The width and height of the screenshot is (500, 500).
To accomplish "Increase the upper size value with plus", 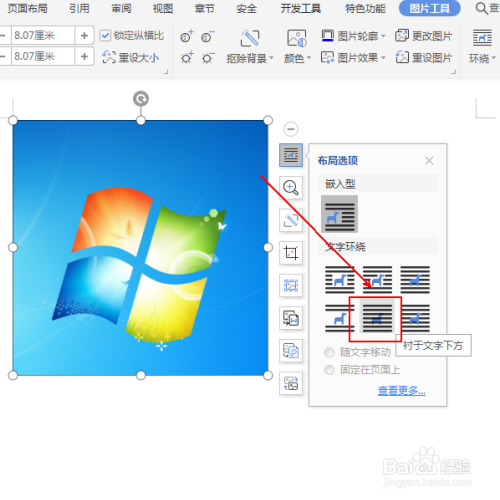I will coord(84,35).
